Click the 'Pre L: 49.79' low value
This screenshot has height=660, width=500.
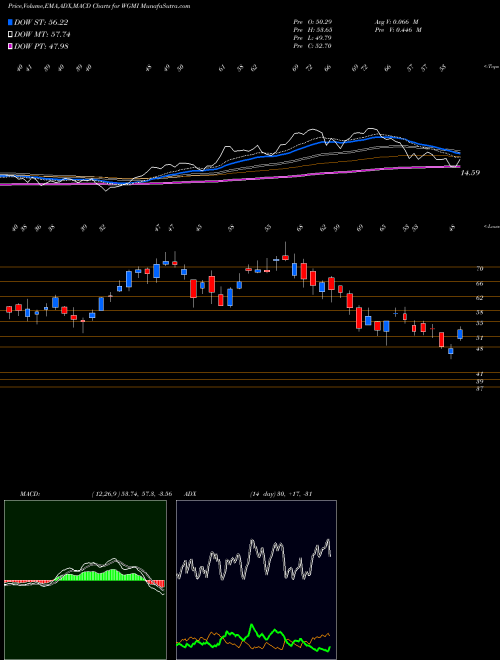click(313, 38)
